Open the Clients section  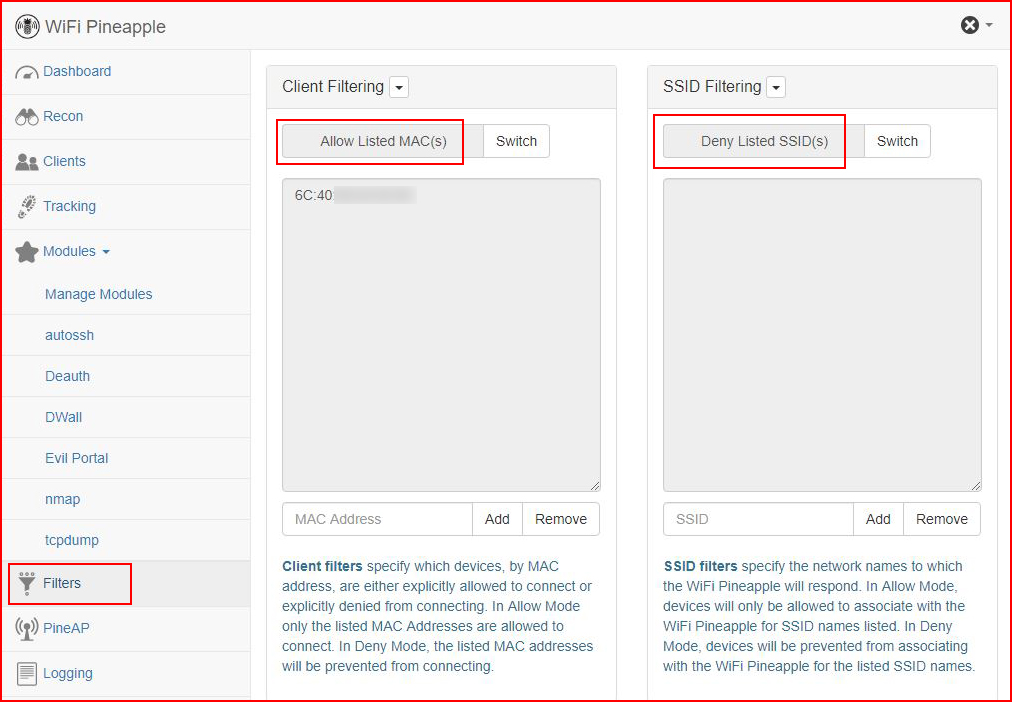65,161
